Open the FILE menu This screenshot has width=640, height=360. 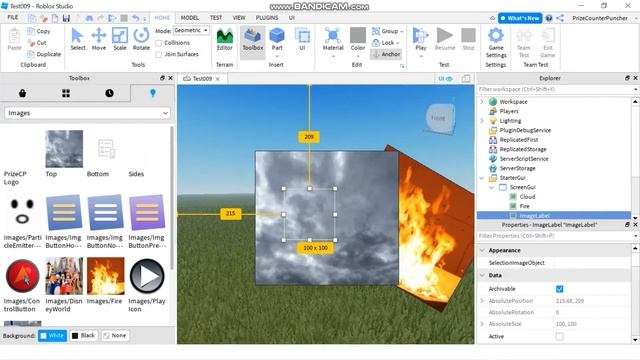pos(13,18)
